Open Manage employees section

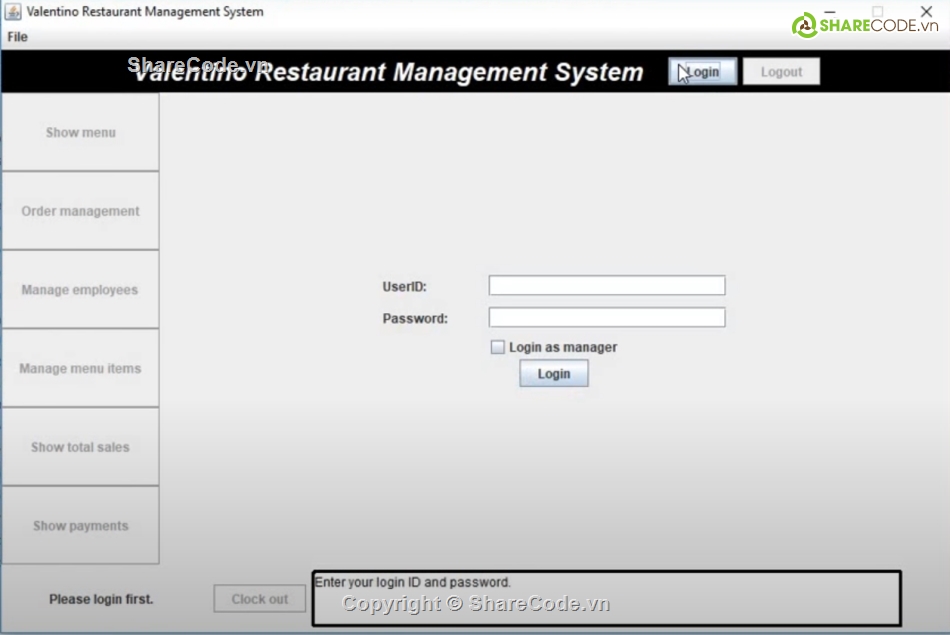(x=81, y=290)
